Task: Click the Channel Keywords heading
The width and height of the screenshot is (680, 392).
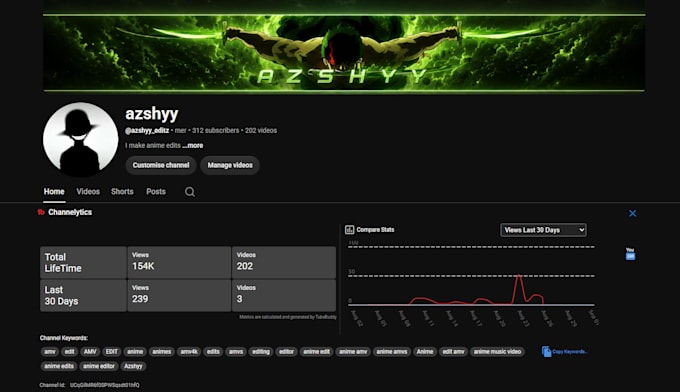Action: pyautogui.click(x=64, y=338)
